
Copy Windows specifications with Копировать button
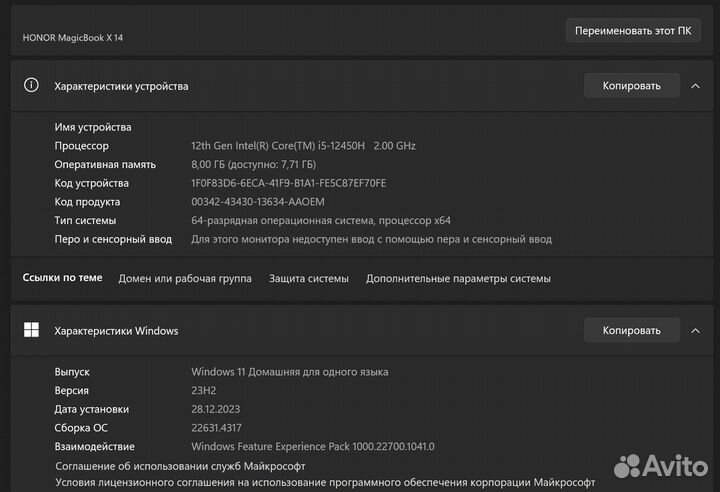coord(631,330)
